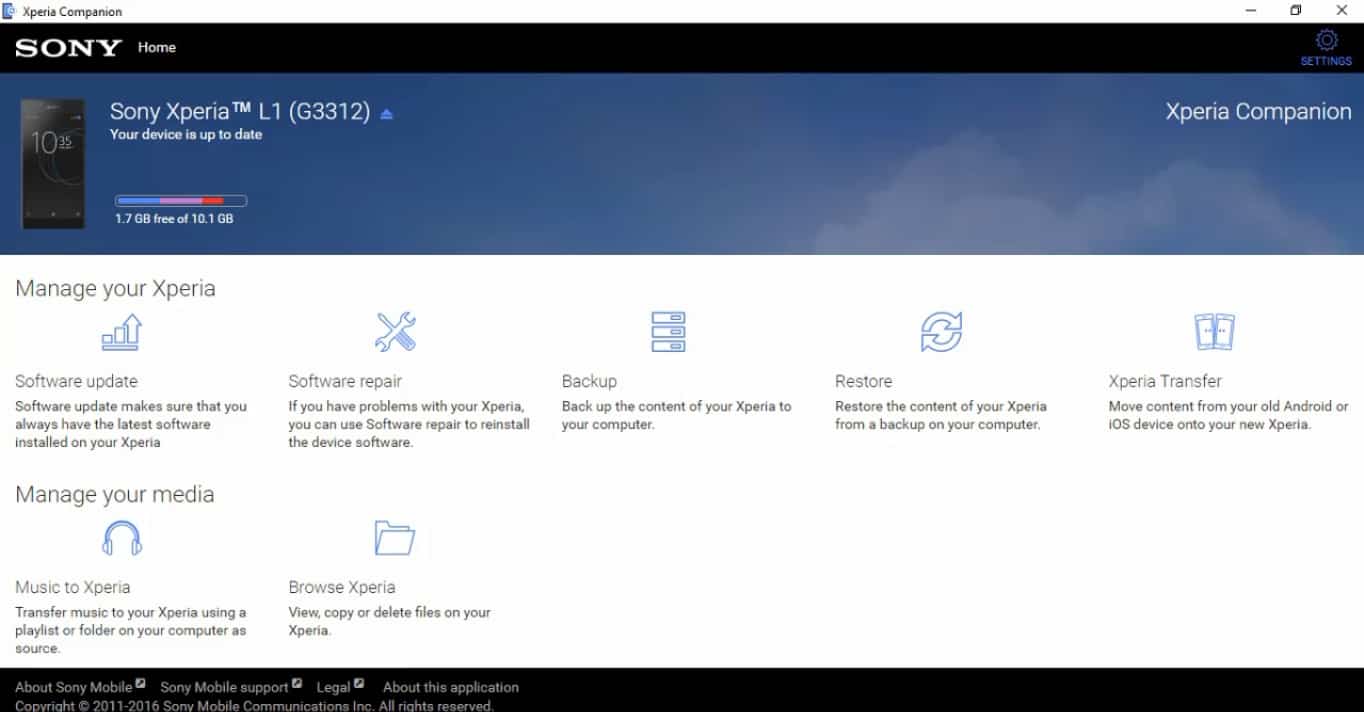Open Browse Xperia folder icon

coord(395,538)
